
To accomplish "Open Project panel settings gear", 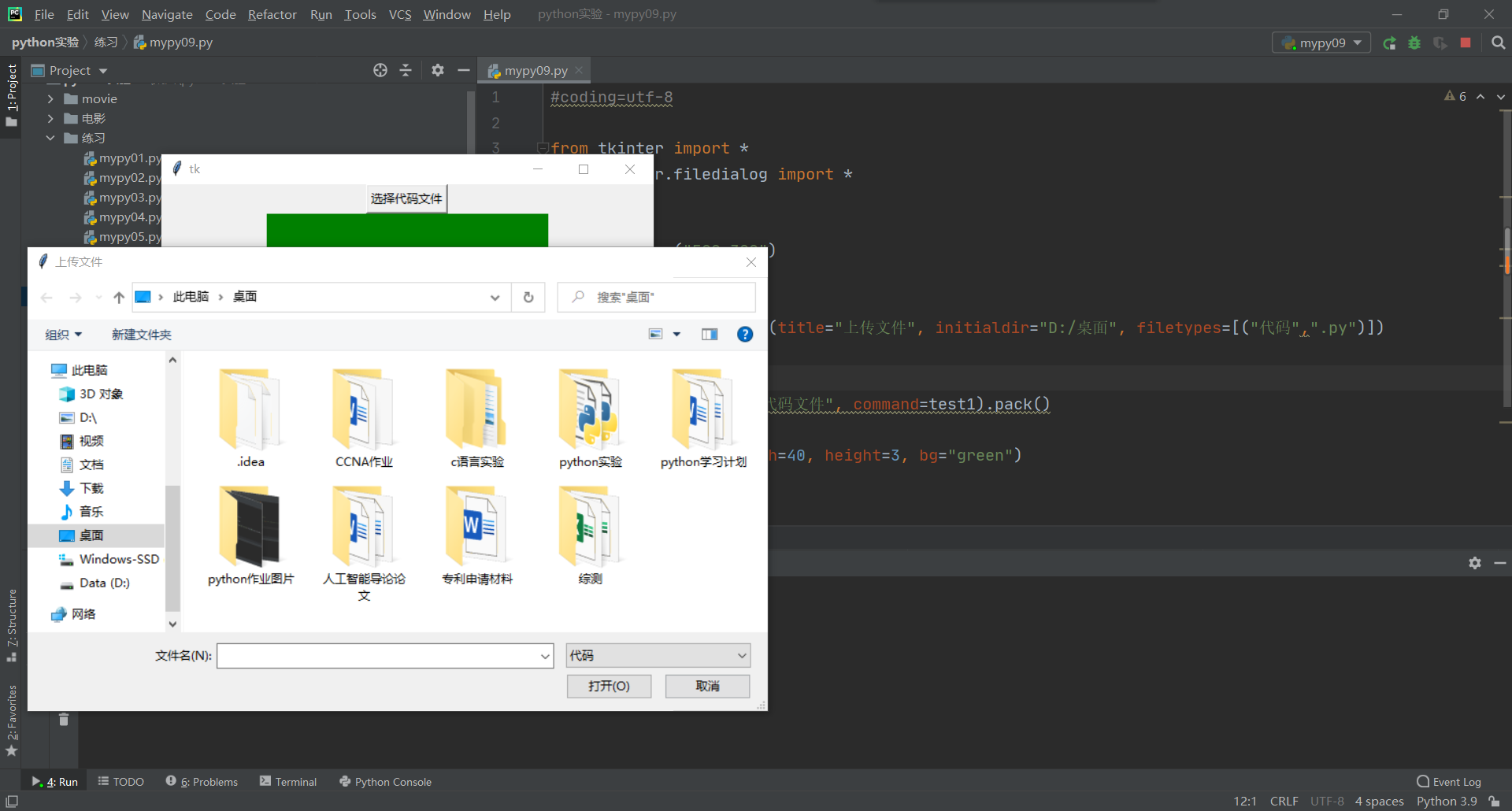I will 438,70.
